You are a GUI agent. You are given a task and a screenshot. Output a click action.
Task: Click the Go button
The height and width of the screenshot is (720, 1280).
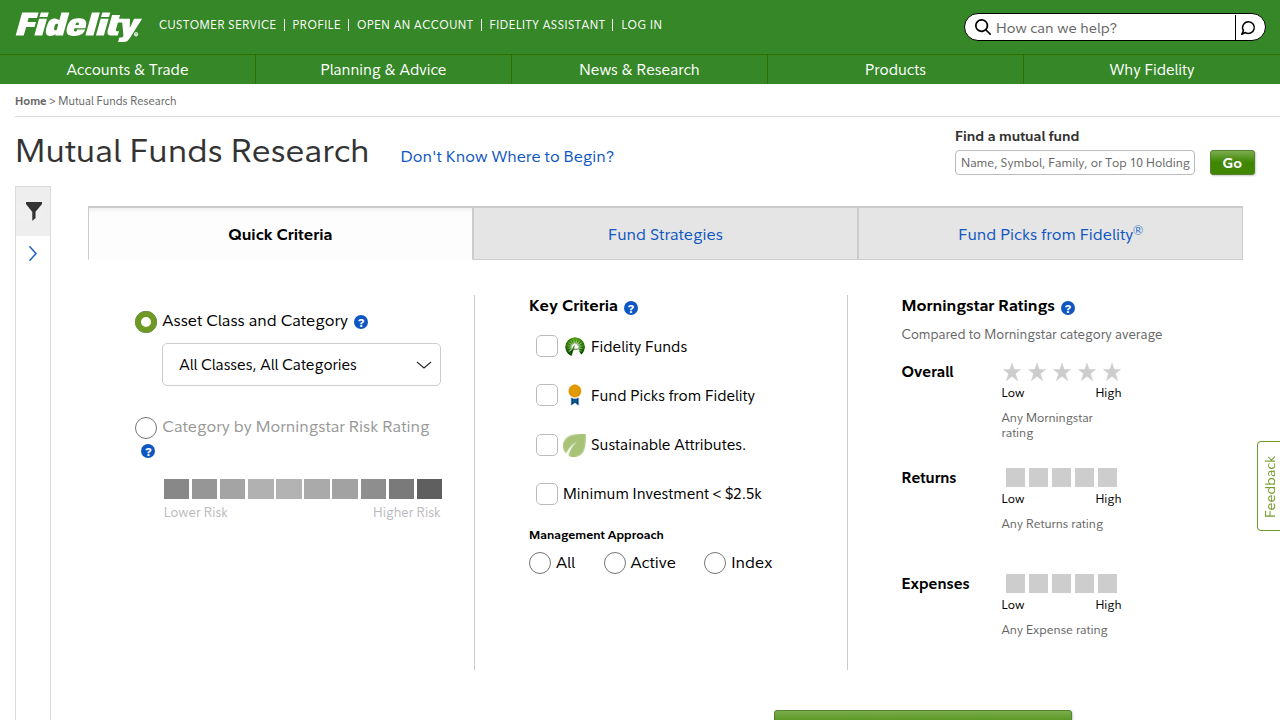pos(1232,163)
